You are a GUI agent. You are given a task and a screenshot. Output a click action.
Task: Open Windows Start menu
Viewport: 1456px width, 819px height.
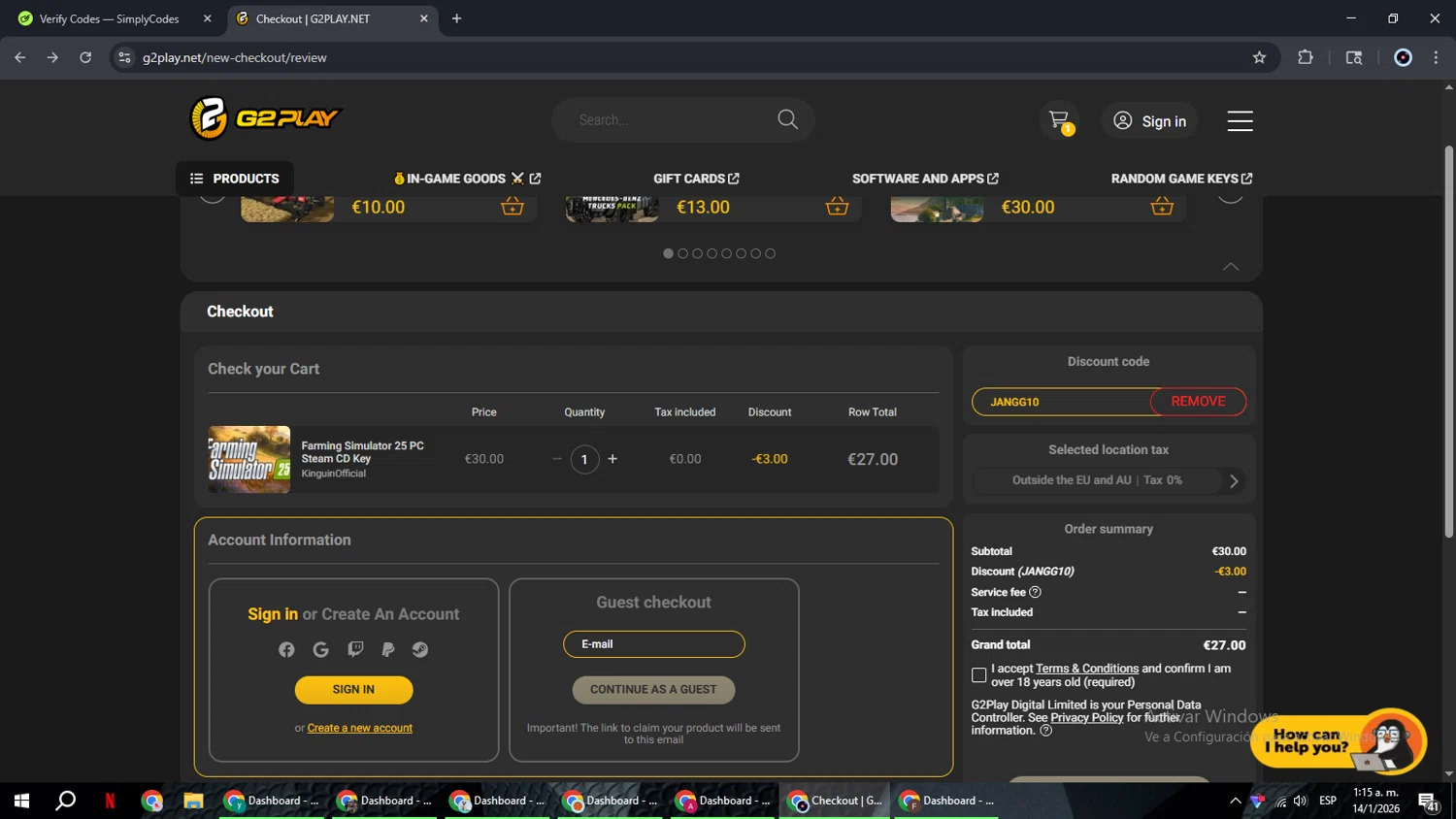click(x=21, y=801)
